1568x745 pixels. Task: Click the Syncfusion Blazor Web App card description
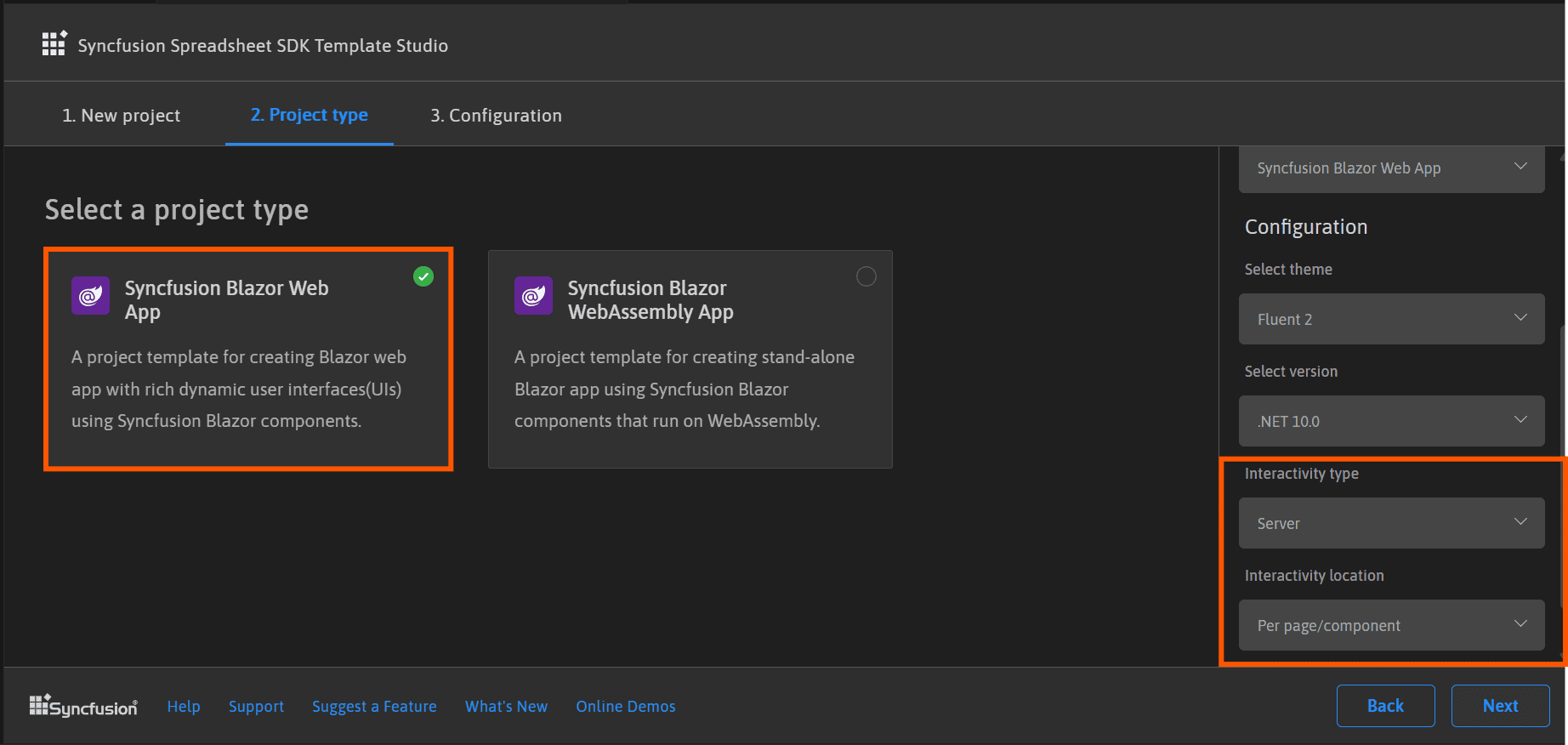click(x=239, y=389)
